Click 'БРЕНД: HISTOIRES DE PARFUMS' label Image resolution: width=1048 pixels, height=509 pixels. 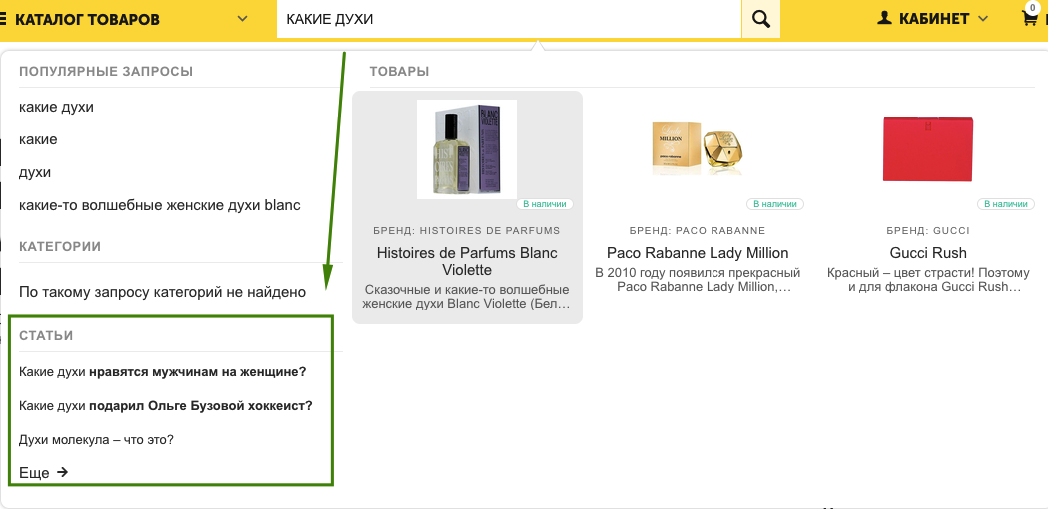(467, 230)
